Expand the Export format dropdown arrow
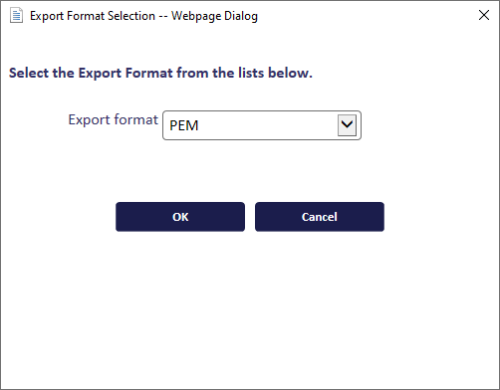 (347, 125)
